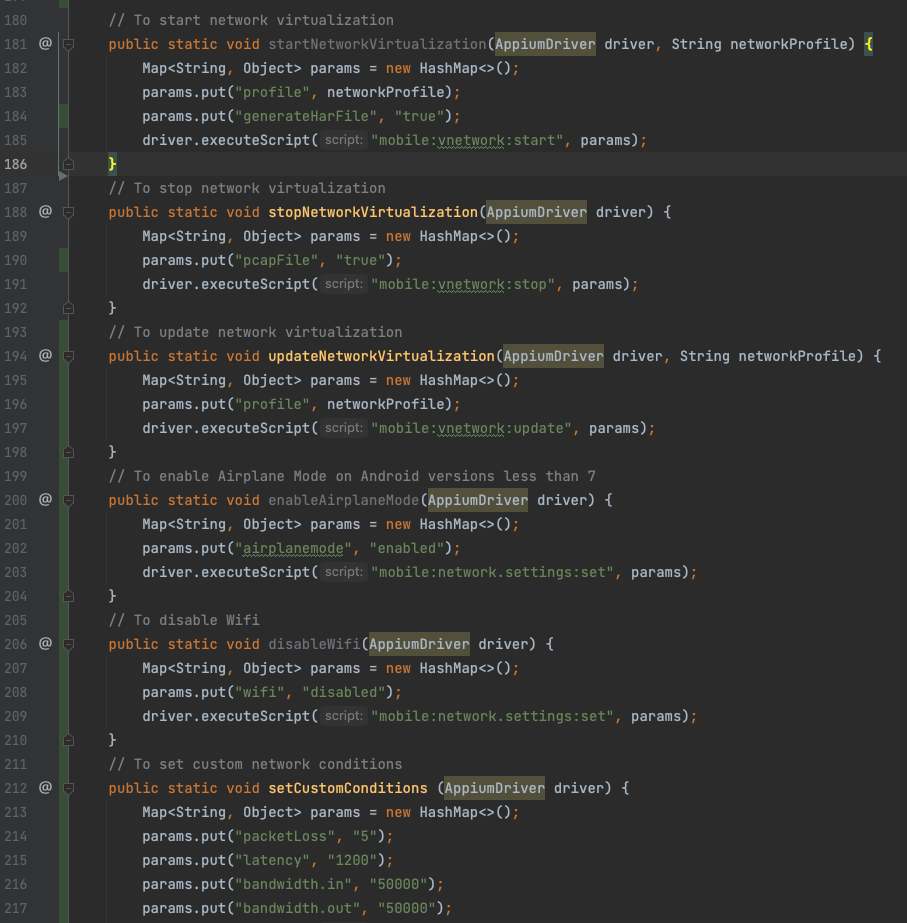The height and width of the screenshot is (923, 907).
Task: Click the fold end marker on line 210
Action: pos(68,740)
